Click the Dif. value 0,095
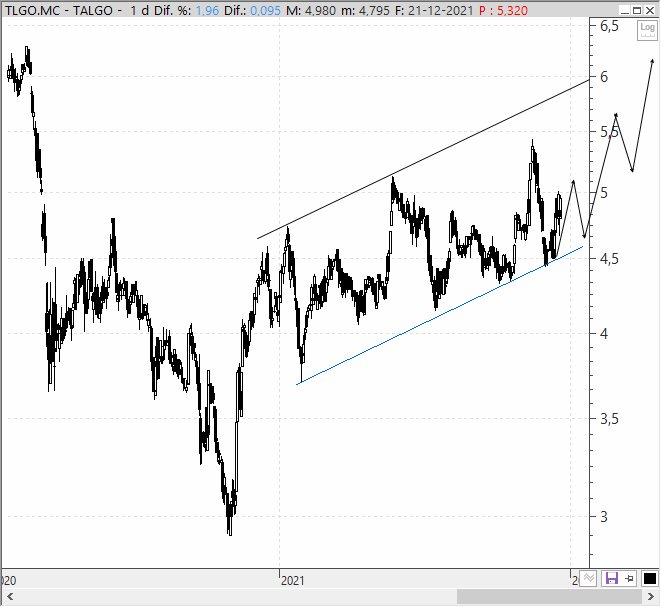Screen dimensions: 661x607 click(x=265, y=11)
